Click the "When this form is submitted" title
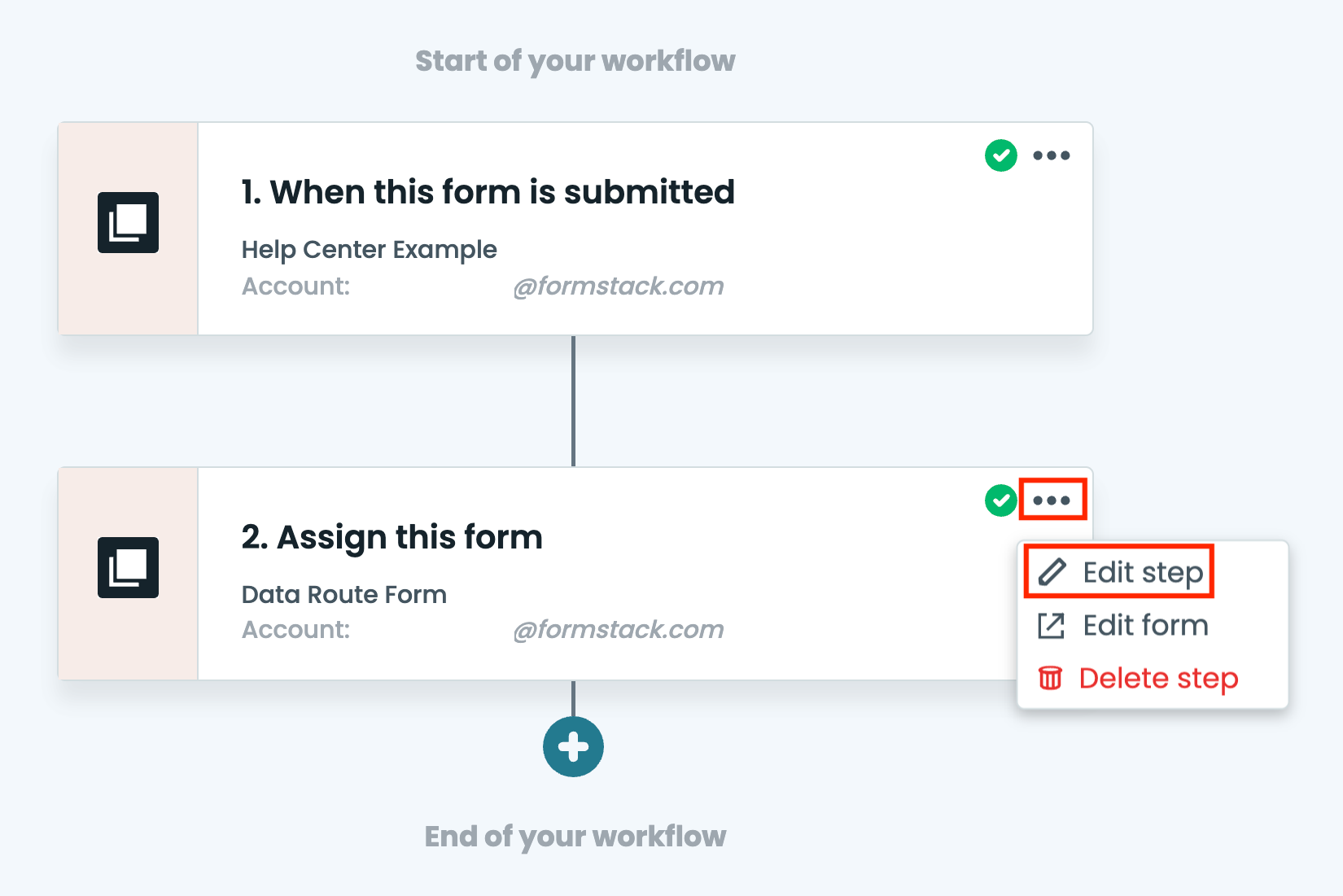 point(488,193)
